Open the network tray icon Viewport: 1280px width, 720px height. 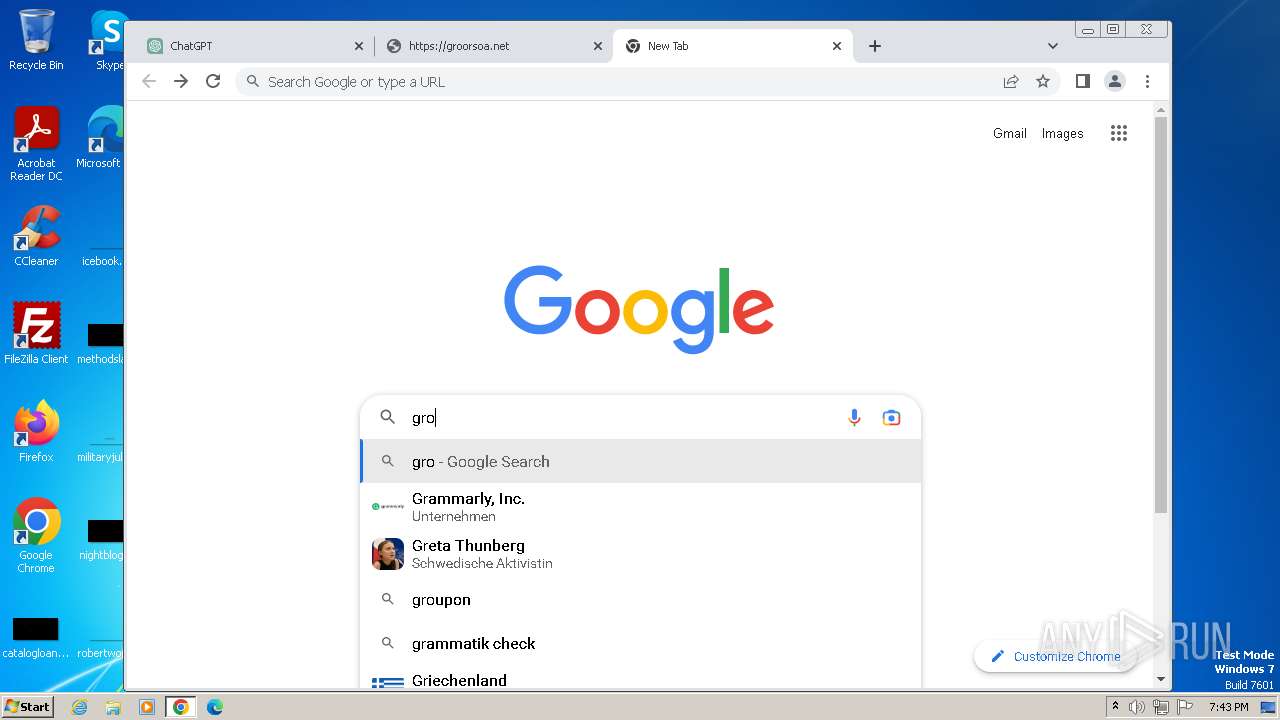(1160, 707)
